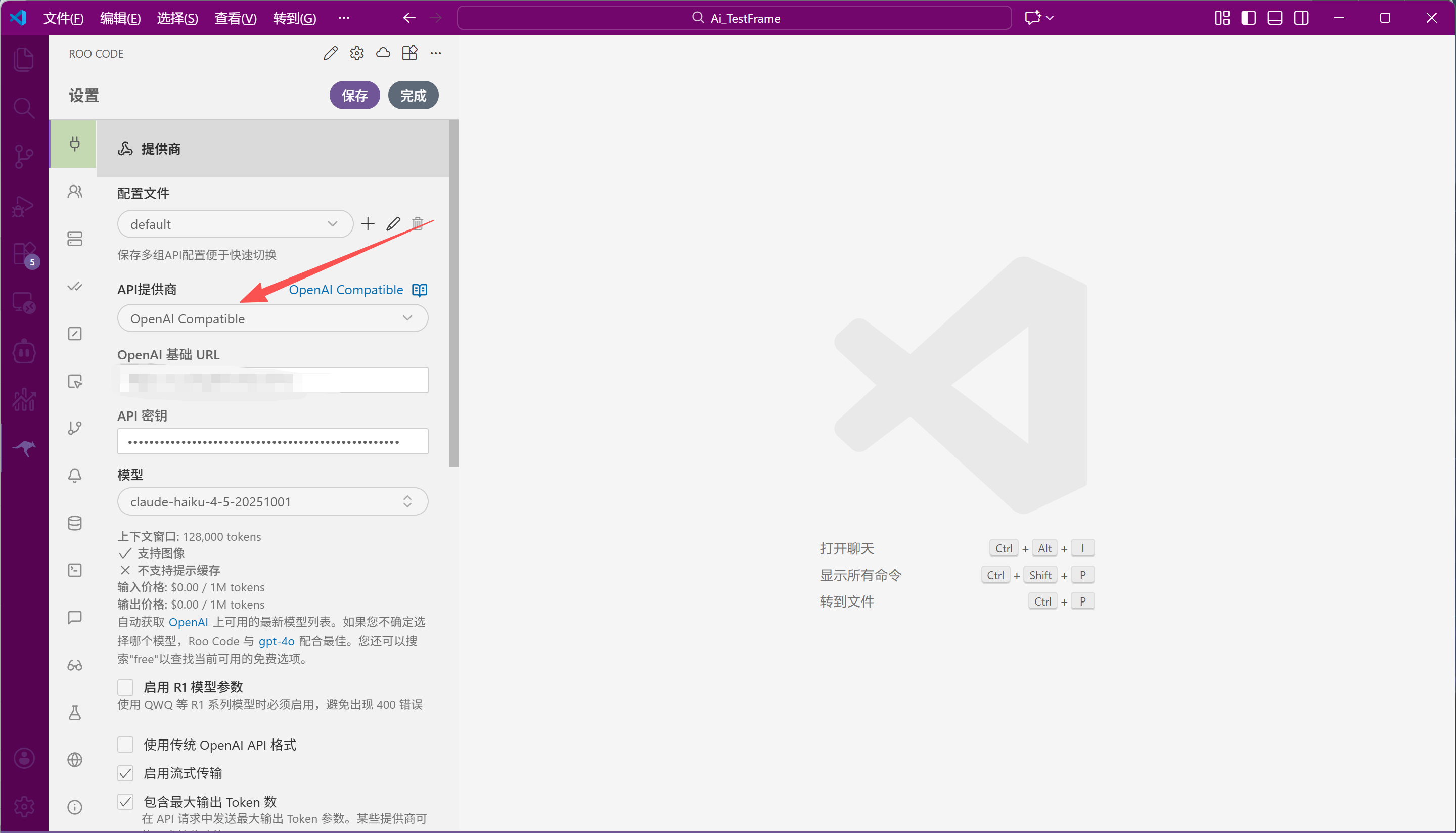Open the default config profile dropdown
1456x833 pixels.
235,224
